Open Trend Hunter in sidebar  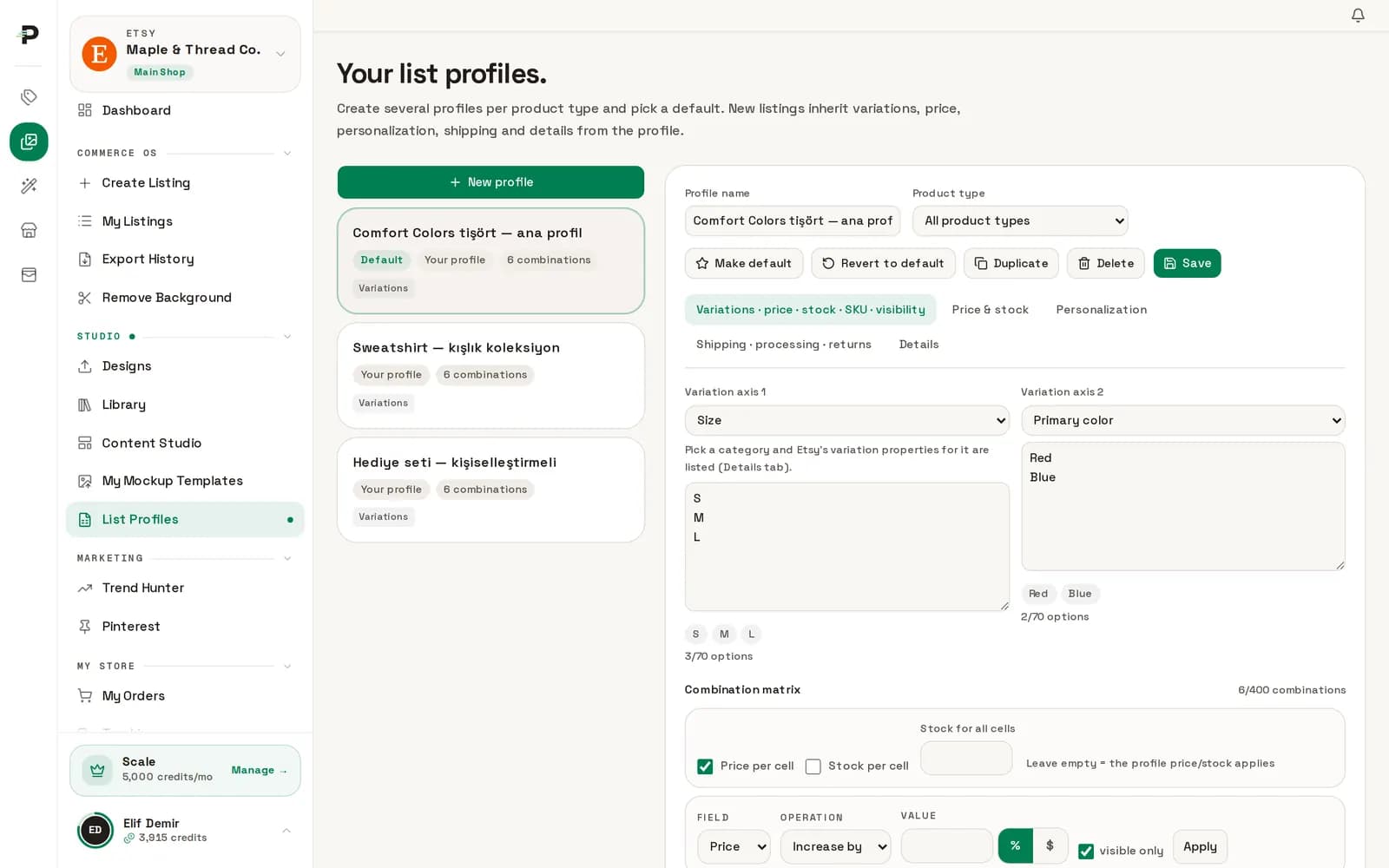pyautogui.click(x=184, y=589)
